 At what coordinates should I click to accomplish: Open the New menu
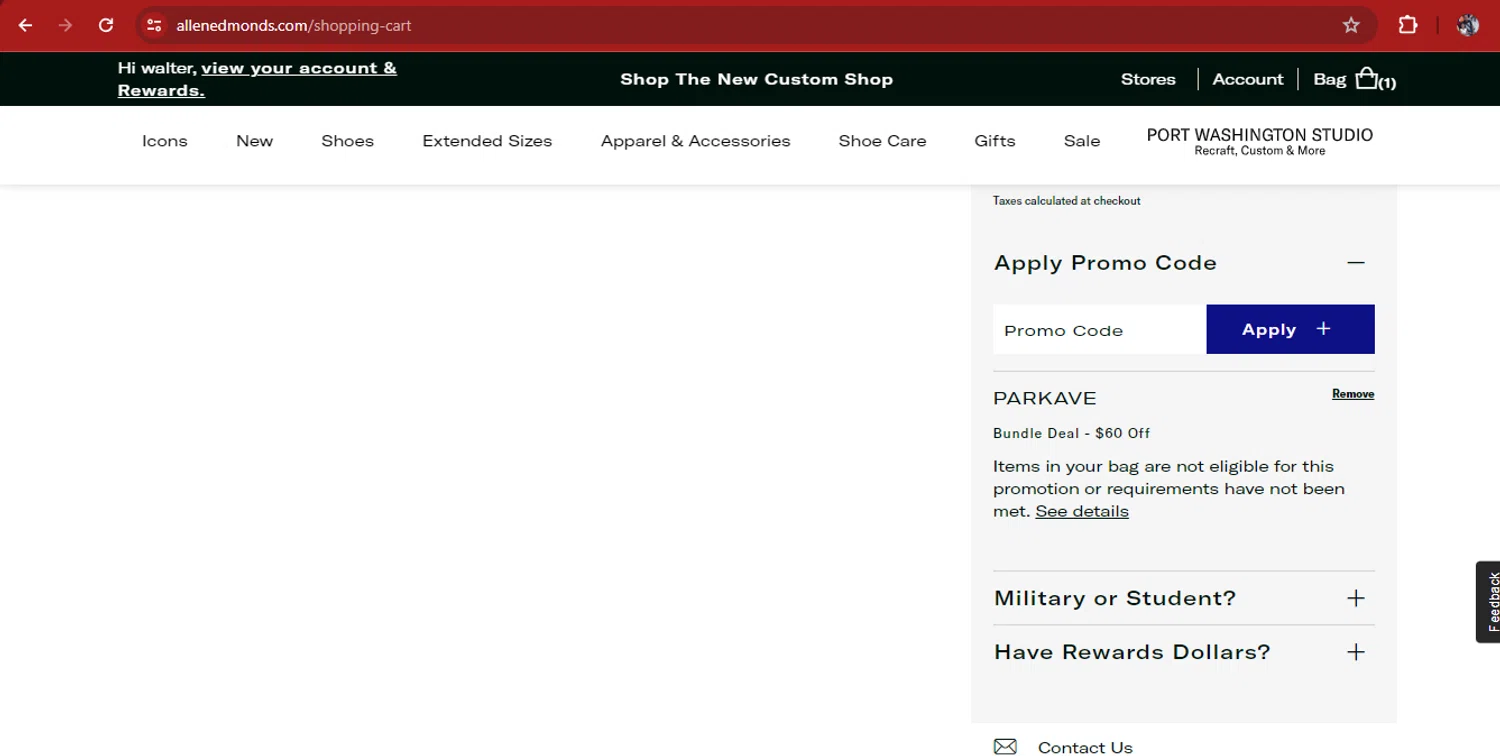[x=254, y=141]
